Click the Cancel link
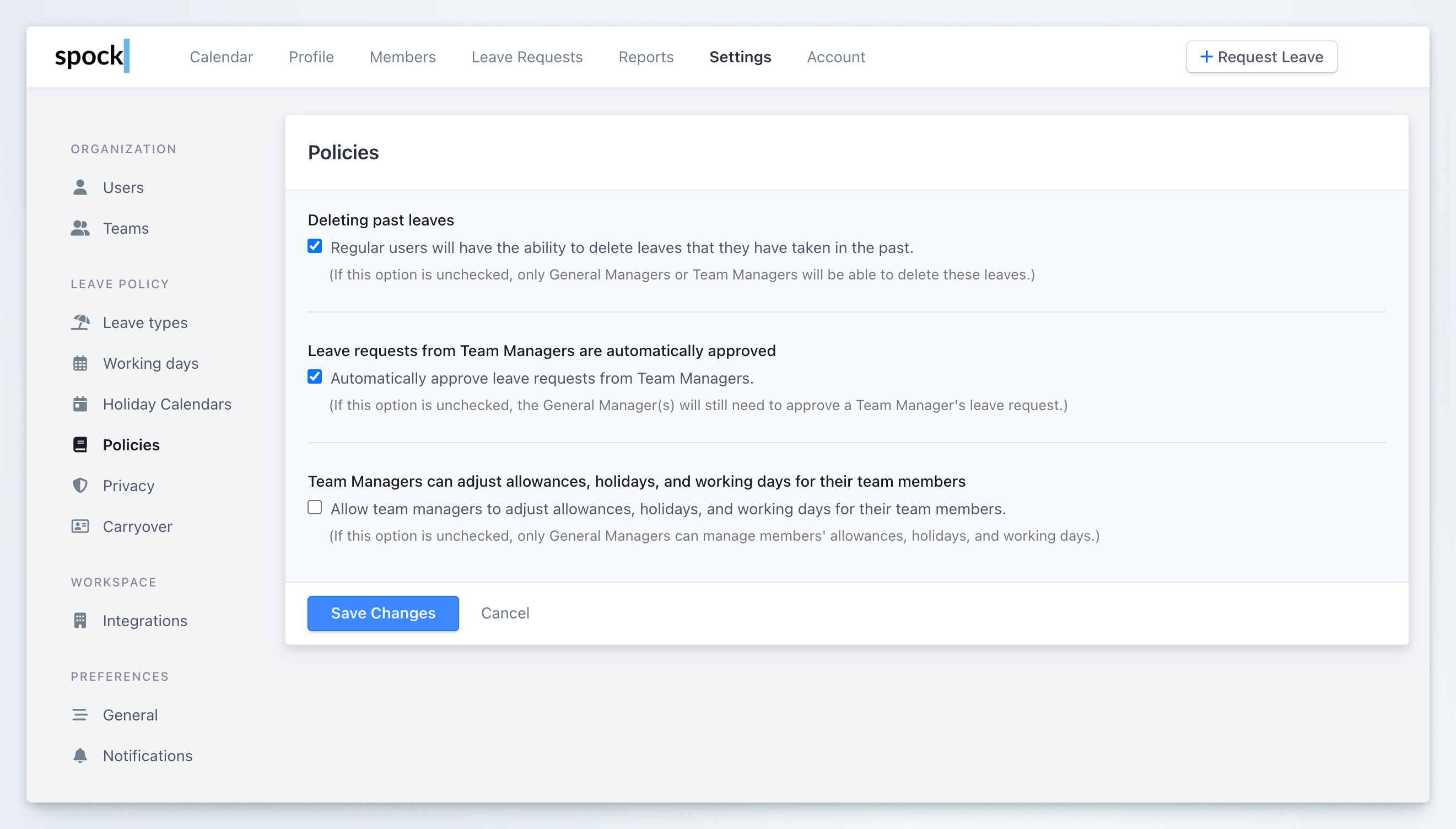 tap(505, 613)
